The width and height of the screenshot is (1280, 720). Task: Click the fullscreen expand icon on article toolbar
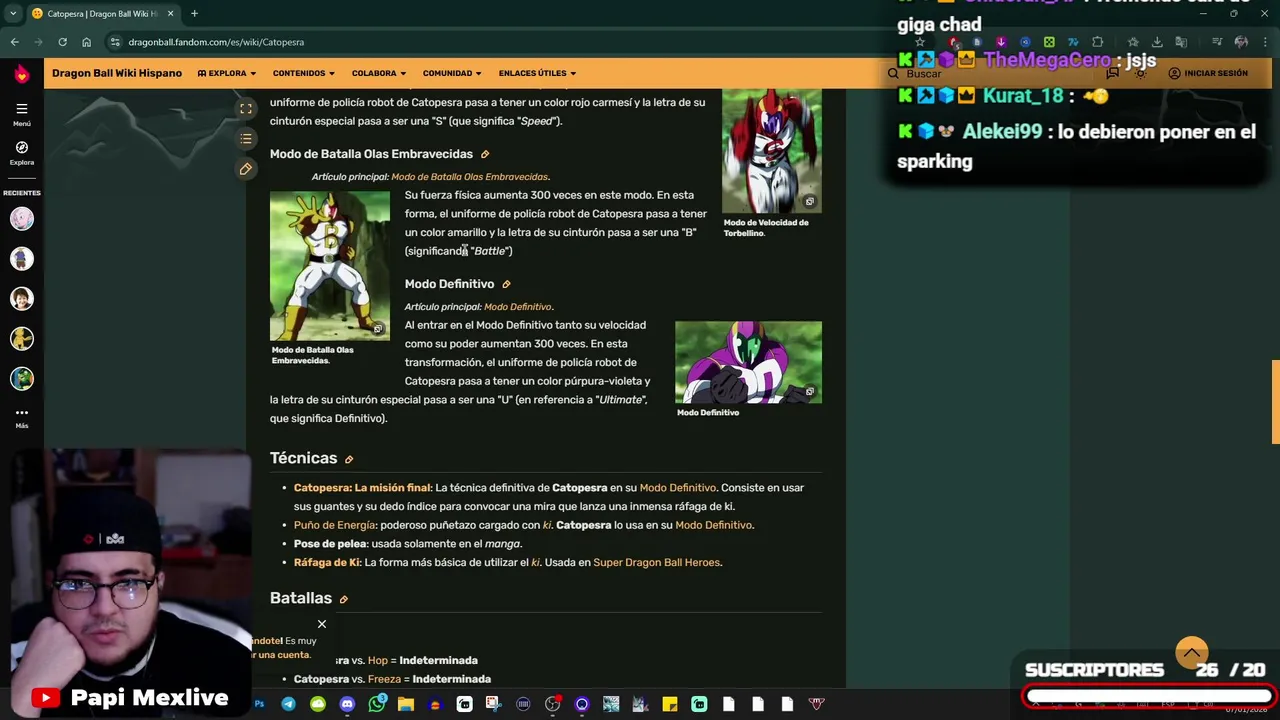pyautogui.click(x=246, y=108)
